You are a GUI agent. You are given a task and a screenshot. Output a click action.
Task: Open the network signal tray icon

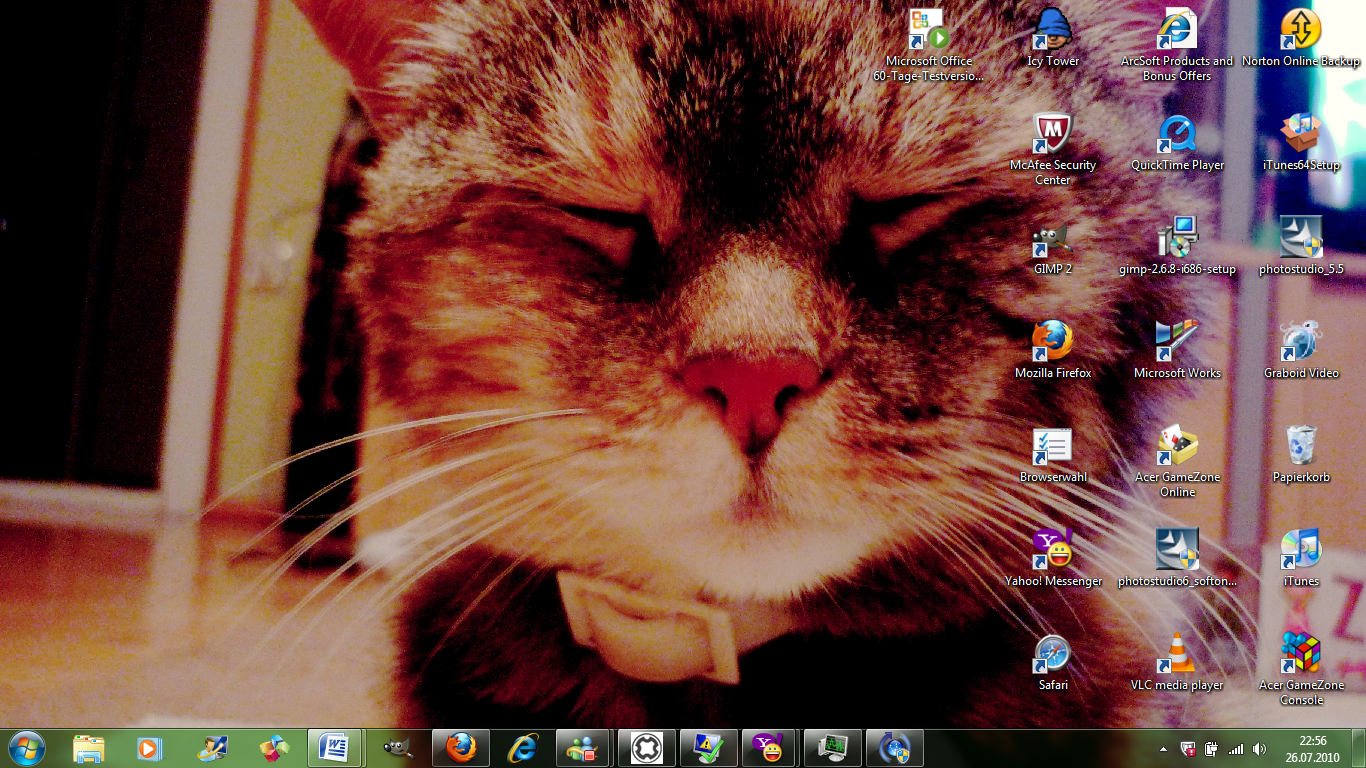click(x=1236, y=748)
